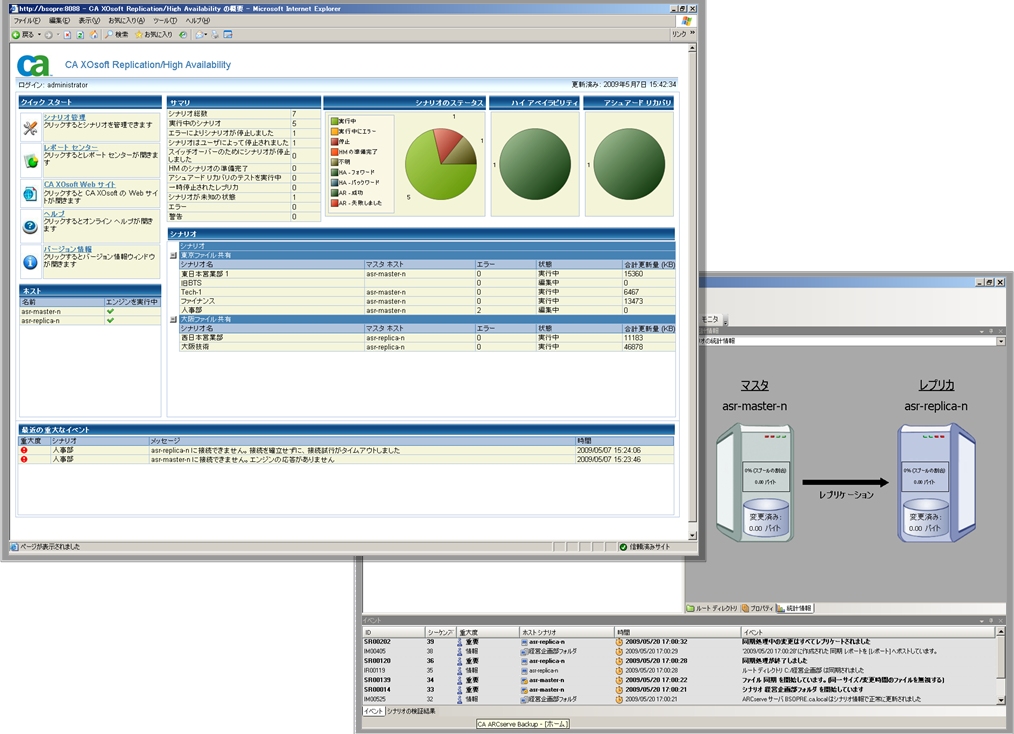Open the レポート センター link
The width and height of the screenshot is (1014, 734).
[x=71, y=147]
